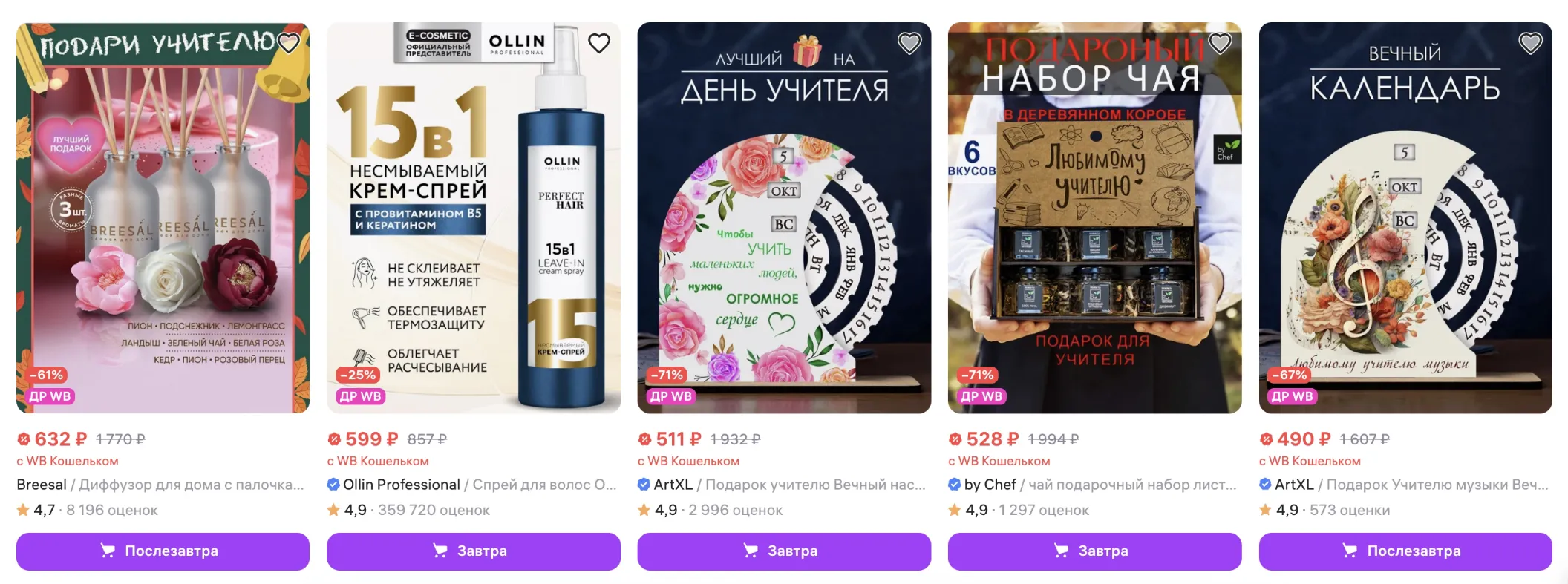This screenshot has height=584, width=1568.
Task: Add Ollin cream spray to favorites
Action: [599, 43]
